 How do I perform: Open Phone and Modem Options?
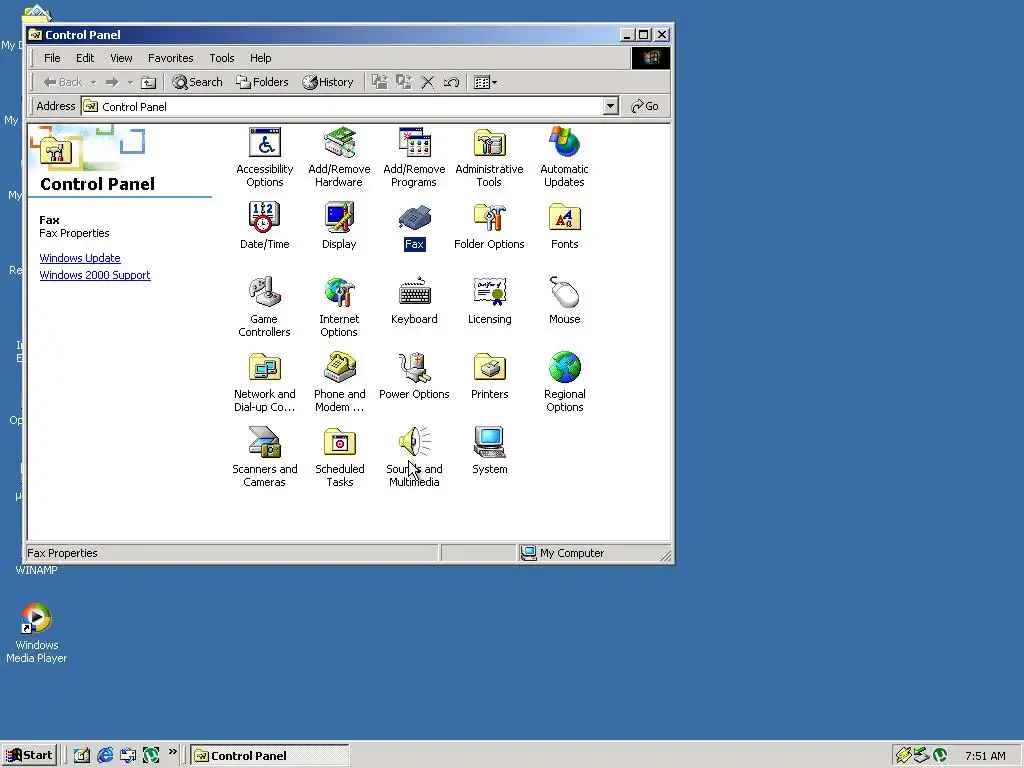tap(339, 382)
